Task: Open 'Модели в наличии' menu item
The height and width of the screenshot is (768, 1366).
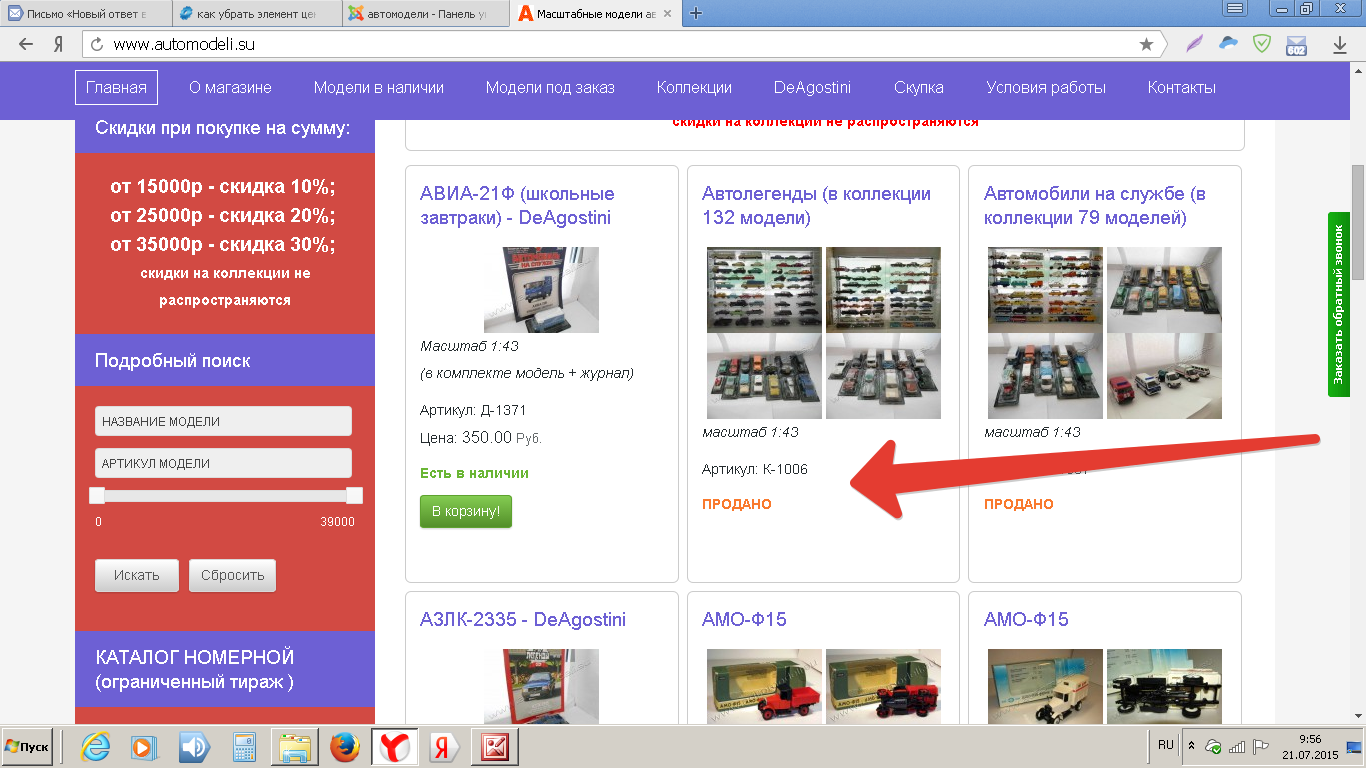Action: [x=378, y=87]
